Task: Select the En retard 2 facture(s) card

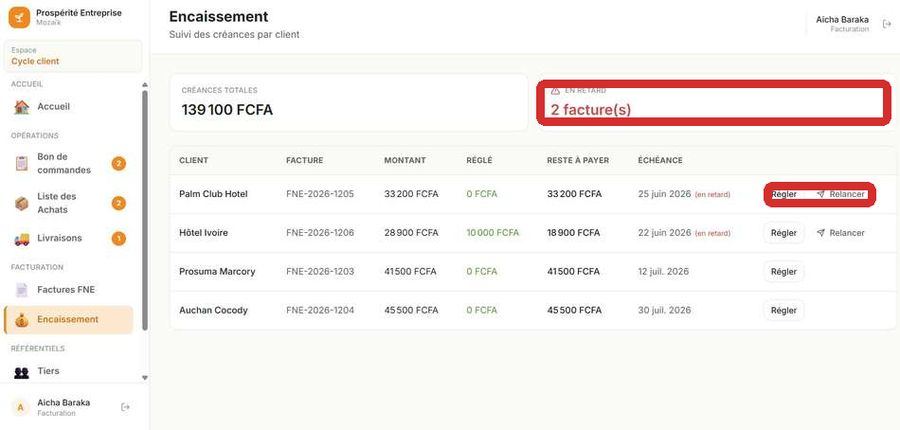Action: [x=713, y=103]
